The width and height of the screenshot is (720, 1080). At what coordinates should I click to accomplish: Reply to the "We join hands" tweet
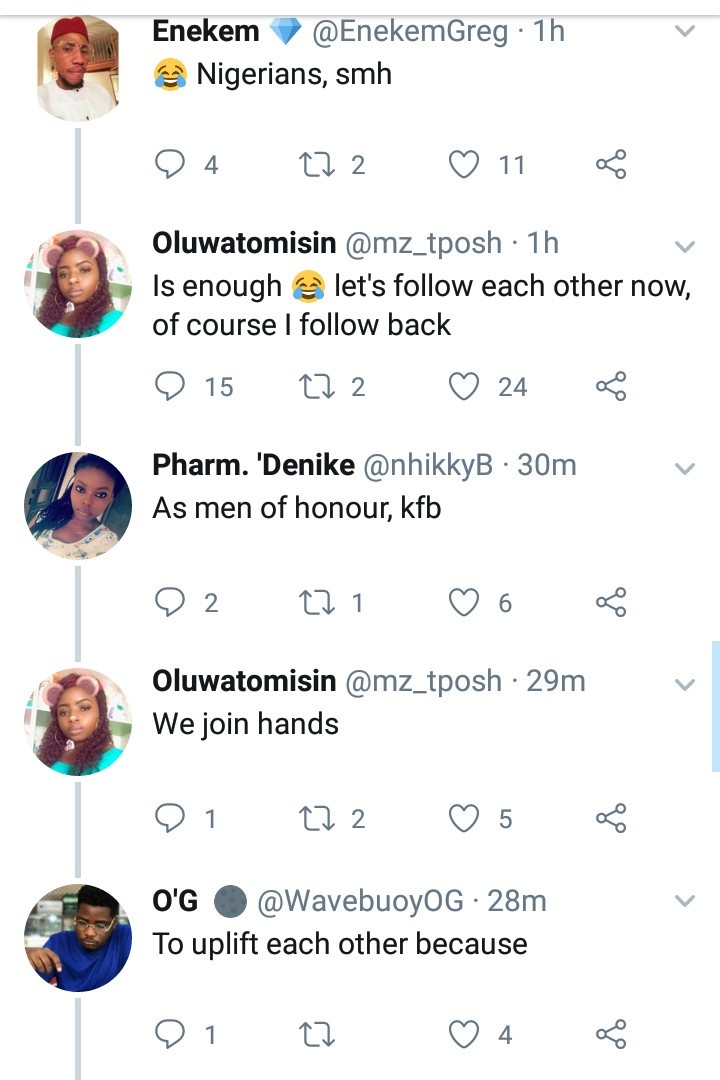click(x=171, y=819)
